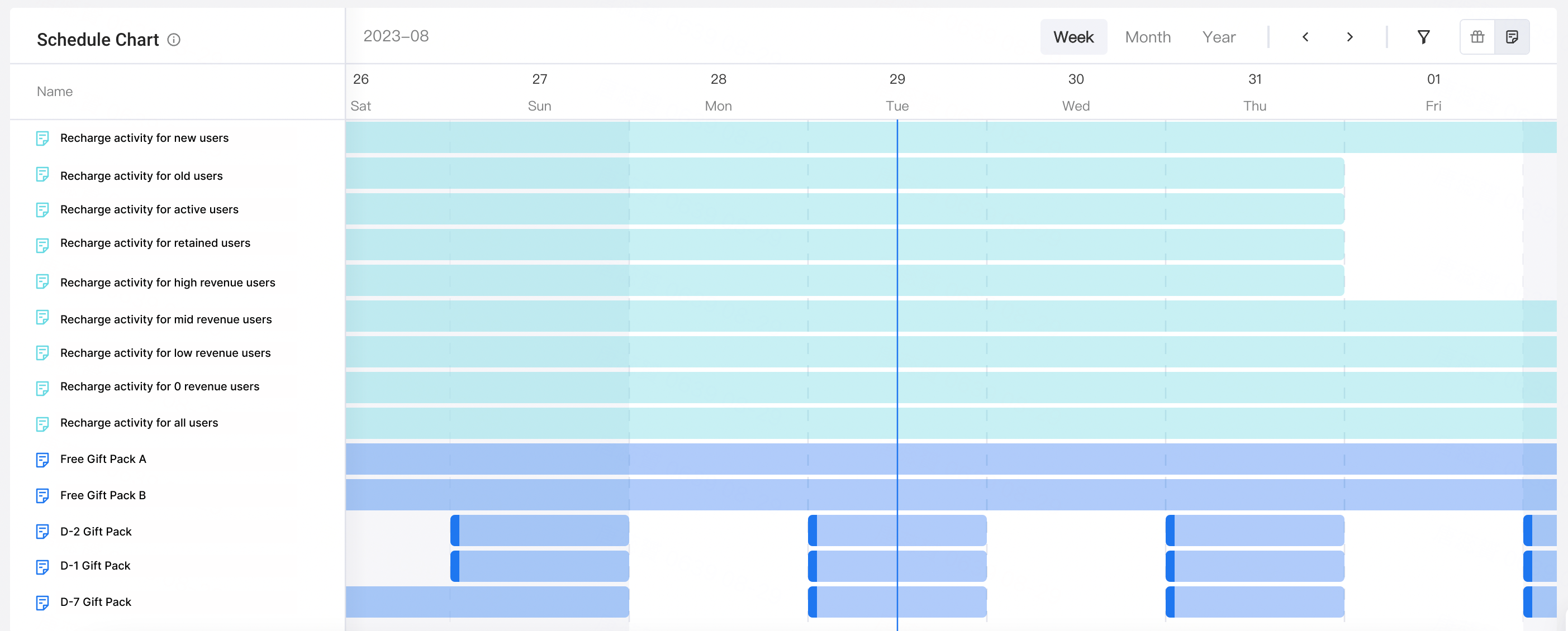Click the filter funnel icon
Viewport: 1568px width, 631px height.
[x=1424, y=36]
